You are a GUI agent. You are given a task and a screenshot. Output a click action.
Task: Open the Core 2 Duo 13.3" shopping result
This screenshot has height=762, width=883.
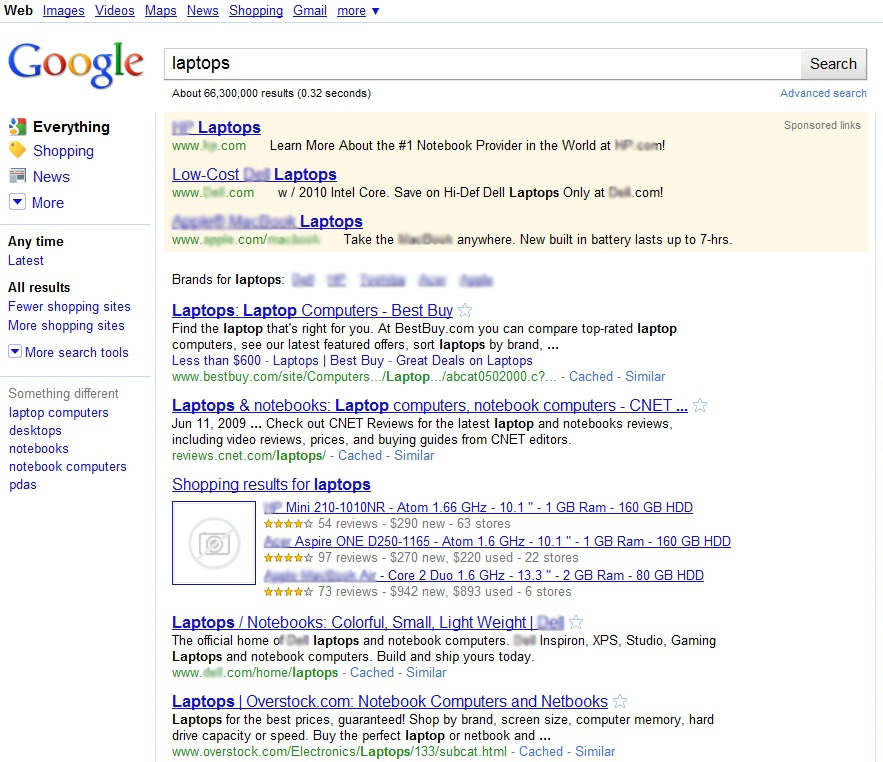pyautogui.click(x=484, y=575)
